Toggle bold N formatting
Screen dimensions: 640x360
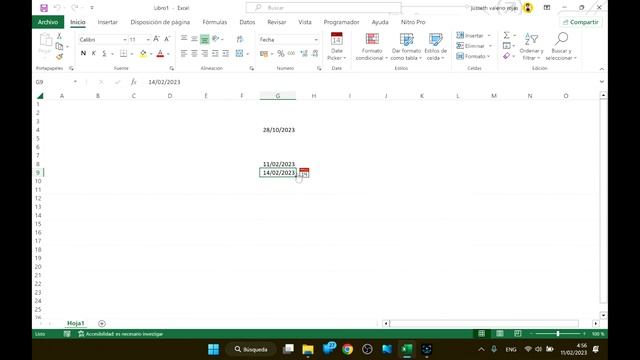pyautogui.click(x=83, y=53)
